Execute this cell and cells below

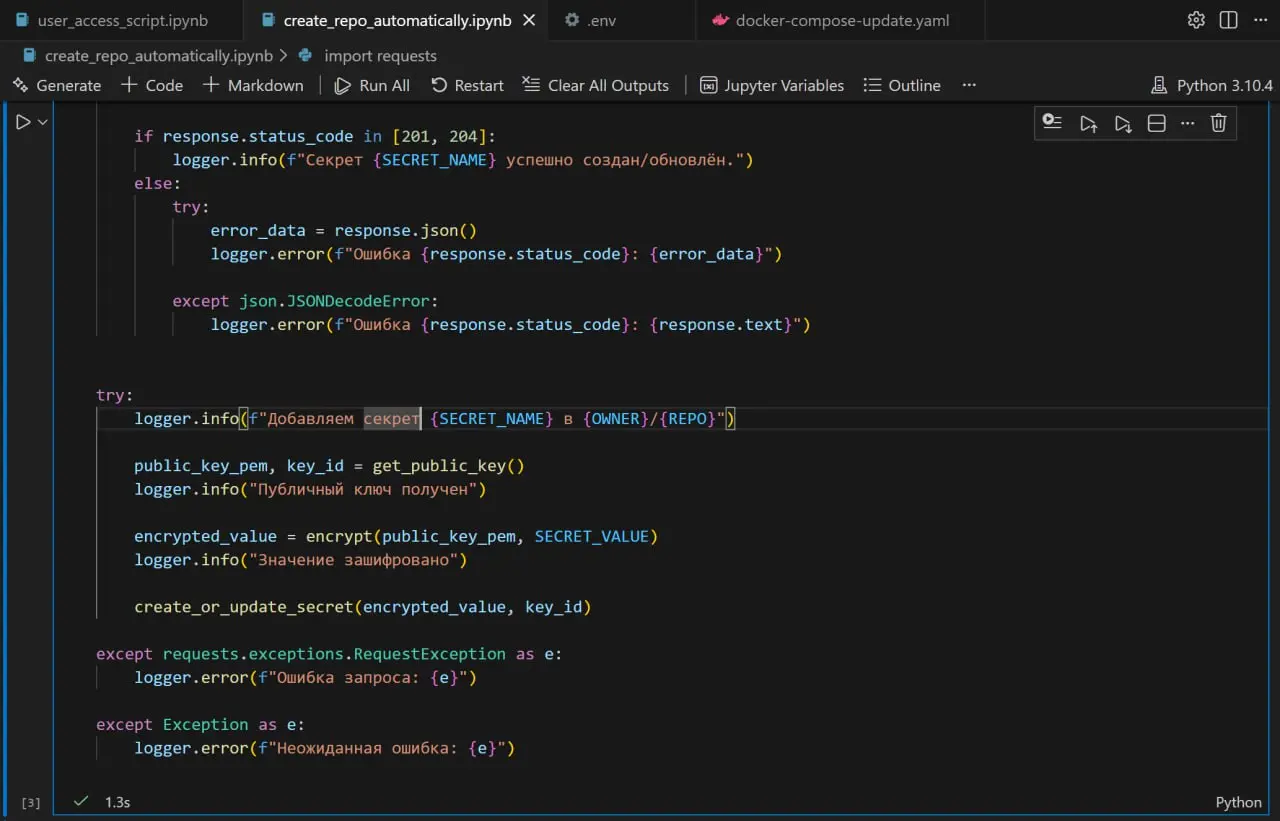coord(1122,123)
